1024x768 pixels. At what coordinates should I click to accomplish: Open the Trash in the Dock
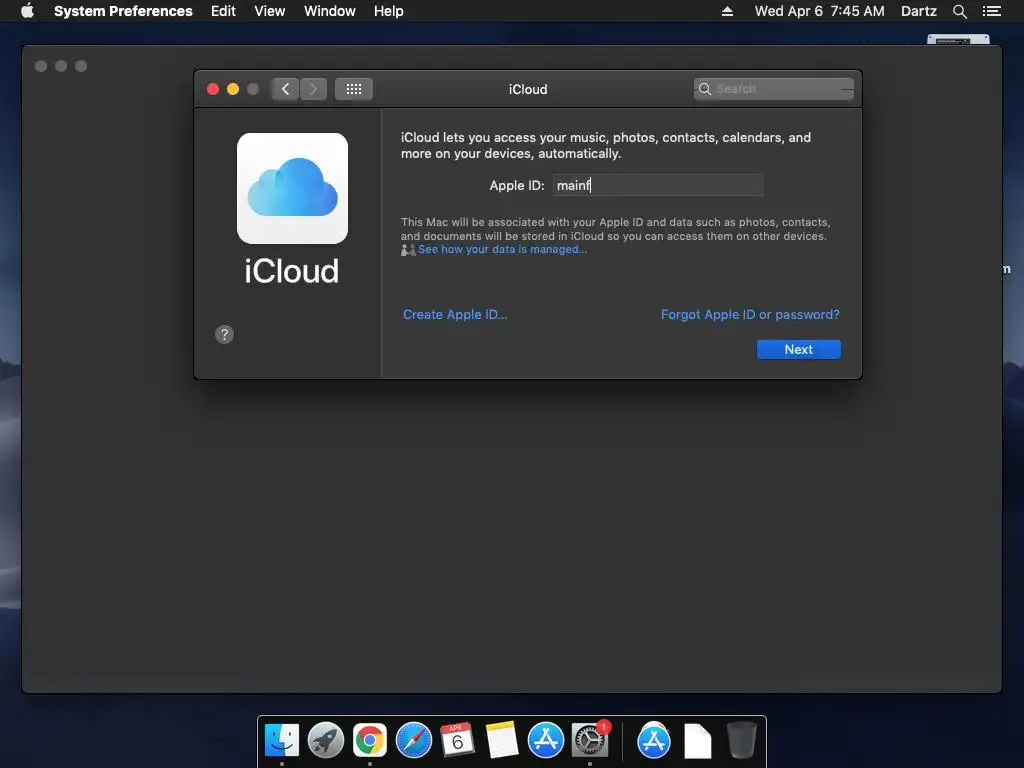point(741,740)
